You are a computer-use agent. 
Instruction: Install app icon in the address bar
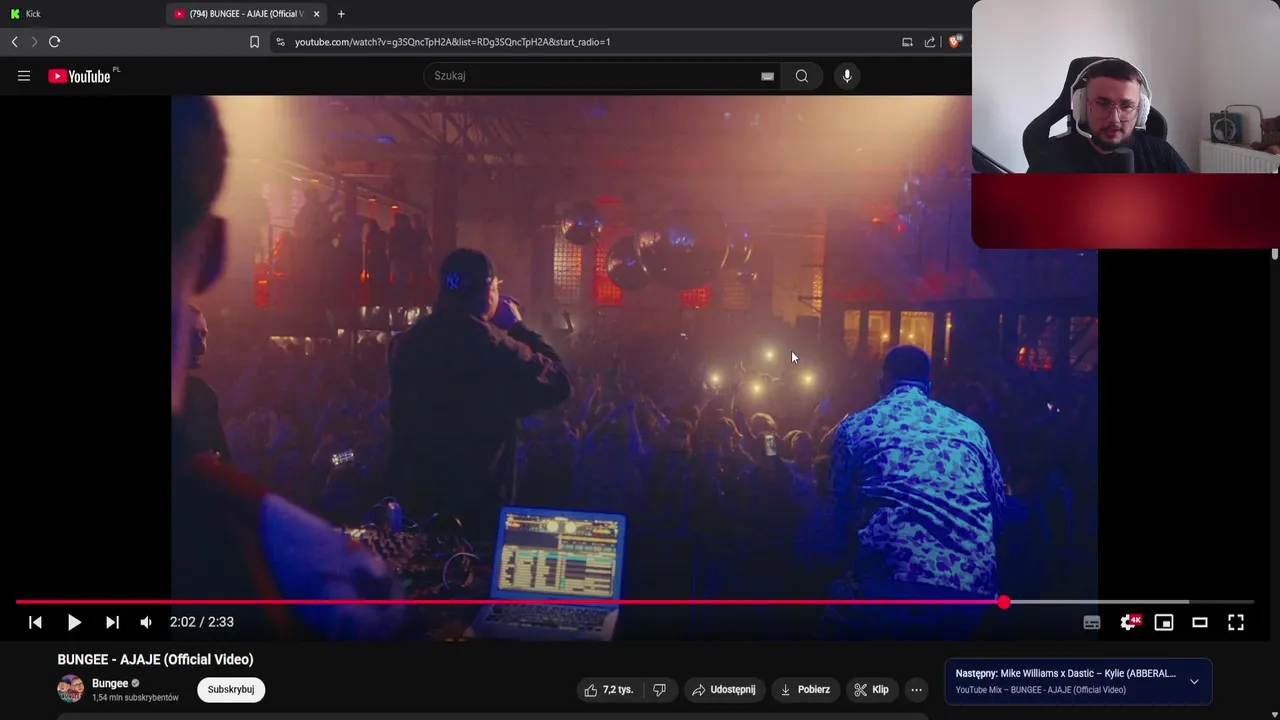pyautogui.click(x=907, y=42)
